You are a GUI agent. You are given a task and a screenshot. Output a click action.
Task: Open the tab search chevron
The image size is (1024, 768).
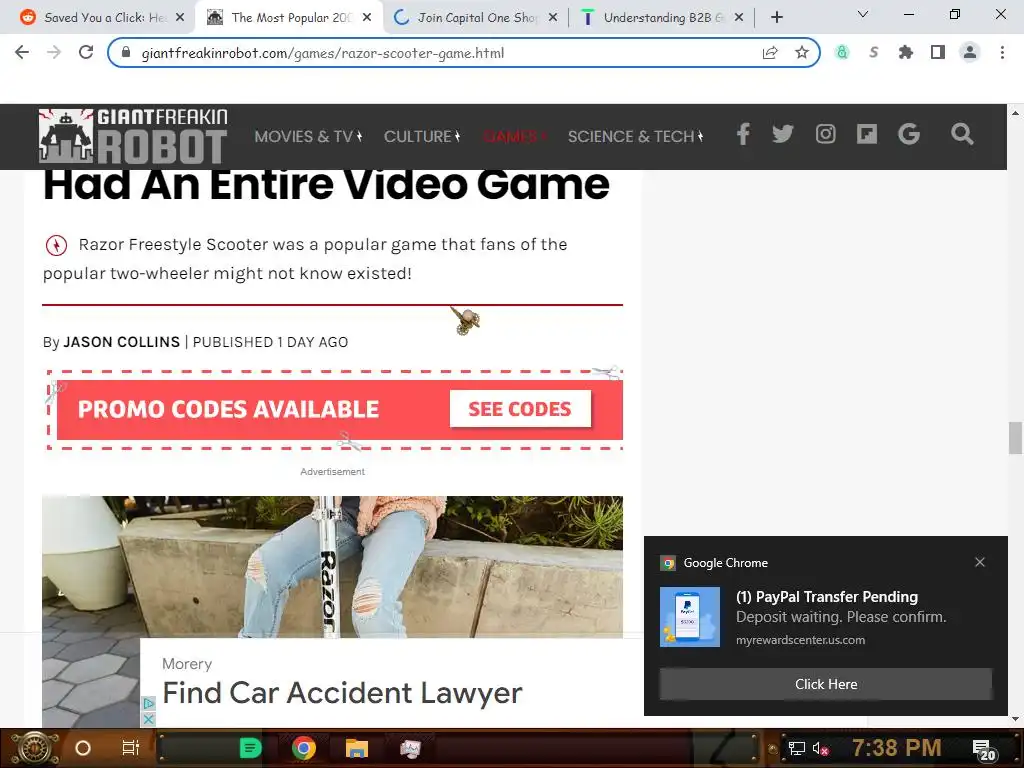(x=863, y=14)
